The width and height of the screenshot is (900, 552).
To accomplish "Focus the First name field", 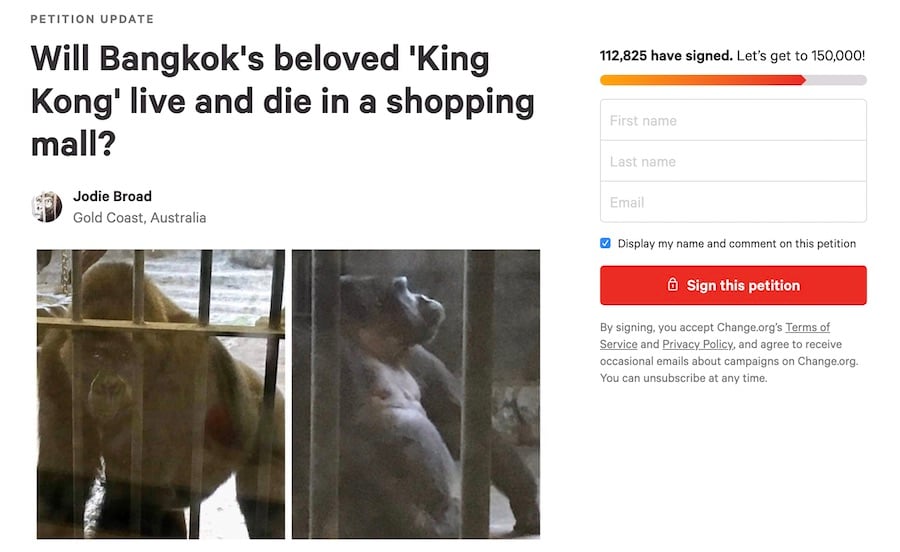I will click(x=733, y=120).
